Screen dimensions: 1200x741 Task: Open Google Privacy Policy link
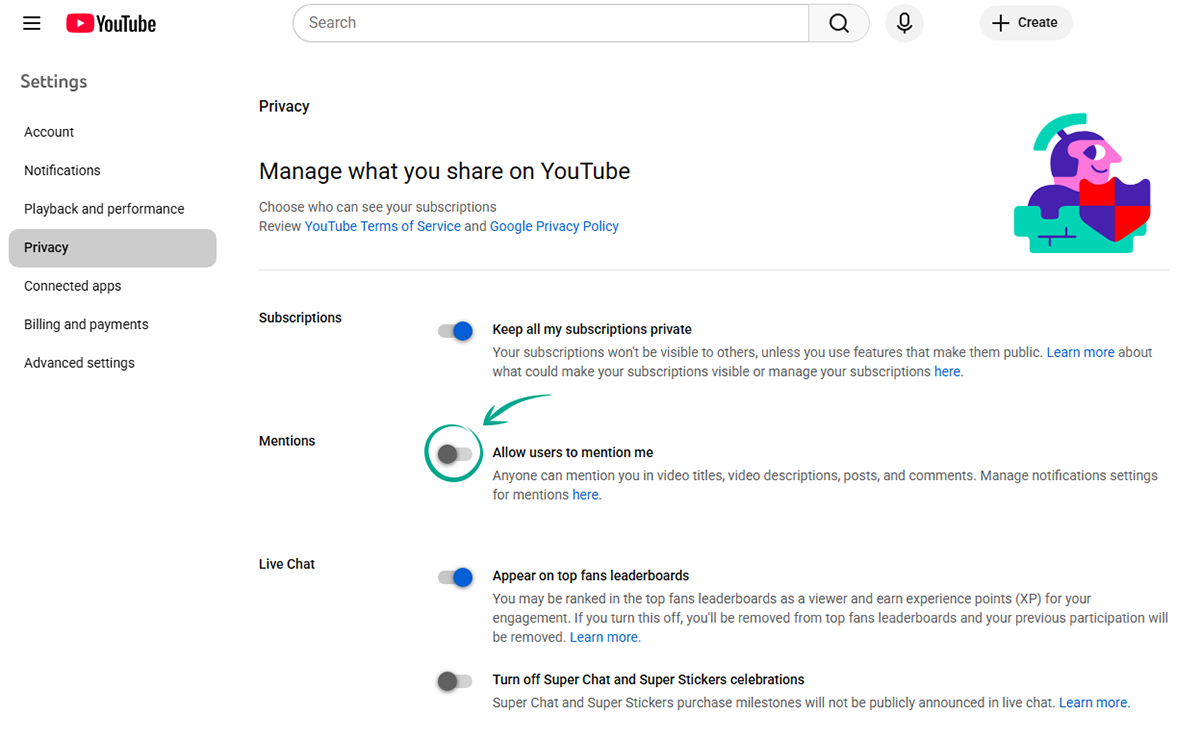pos(554,226)
